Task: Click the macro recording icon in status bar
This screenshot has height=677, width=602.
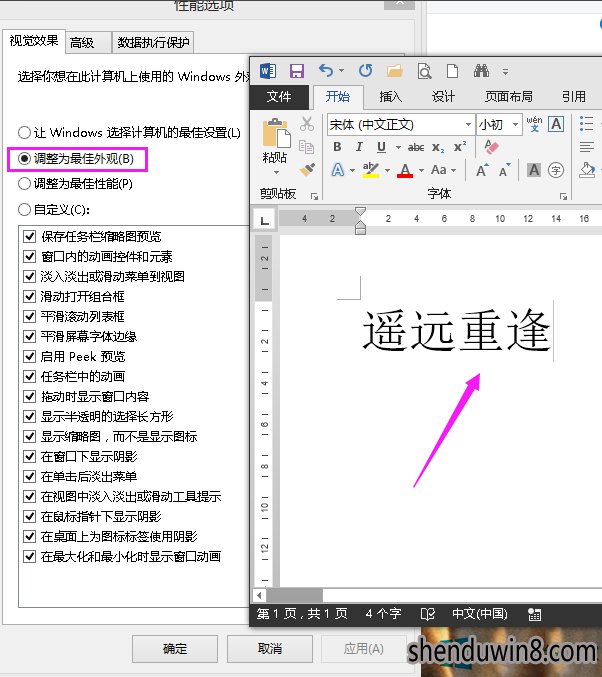Action: [x=534, y=614]
